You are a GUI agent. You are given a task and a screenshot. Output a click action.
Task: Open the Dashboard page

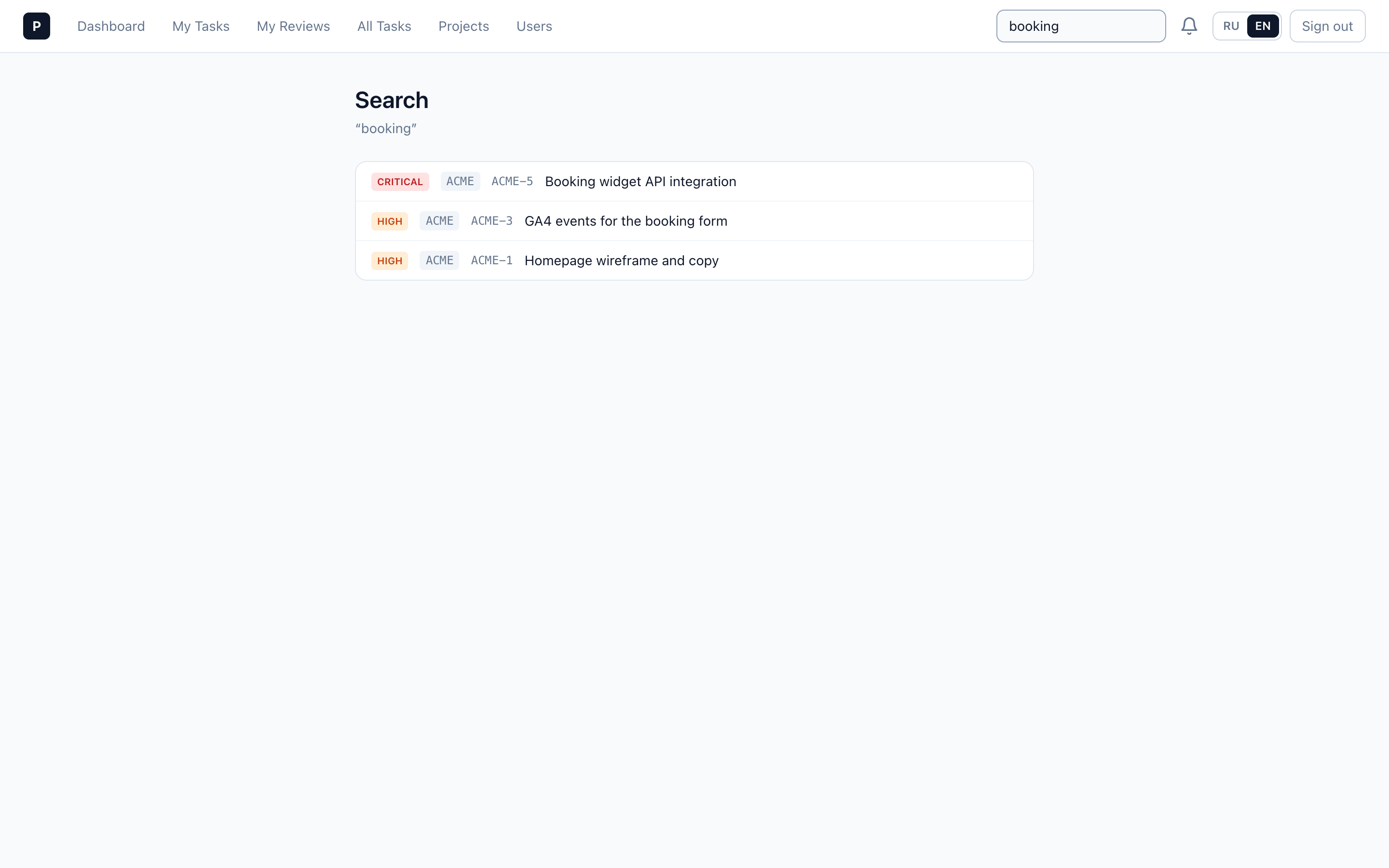coord(111,26)
